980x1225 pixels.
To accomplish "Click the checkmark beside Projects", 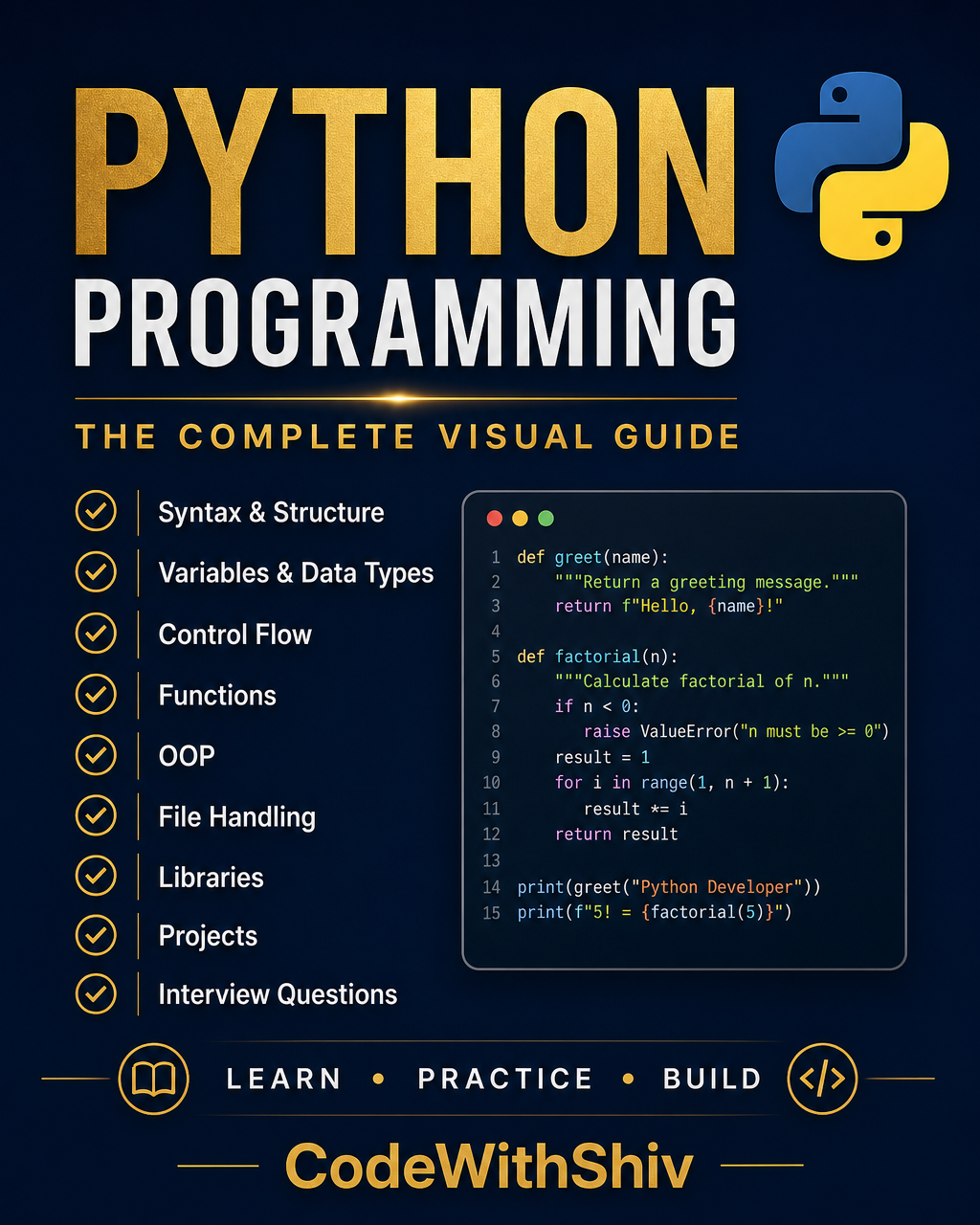I will tap(96, 935).
